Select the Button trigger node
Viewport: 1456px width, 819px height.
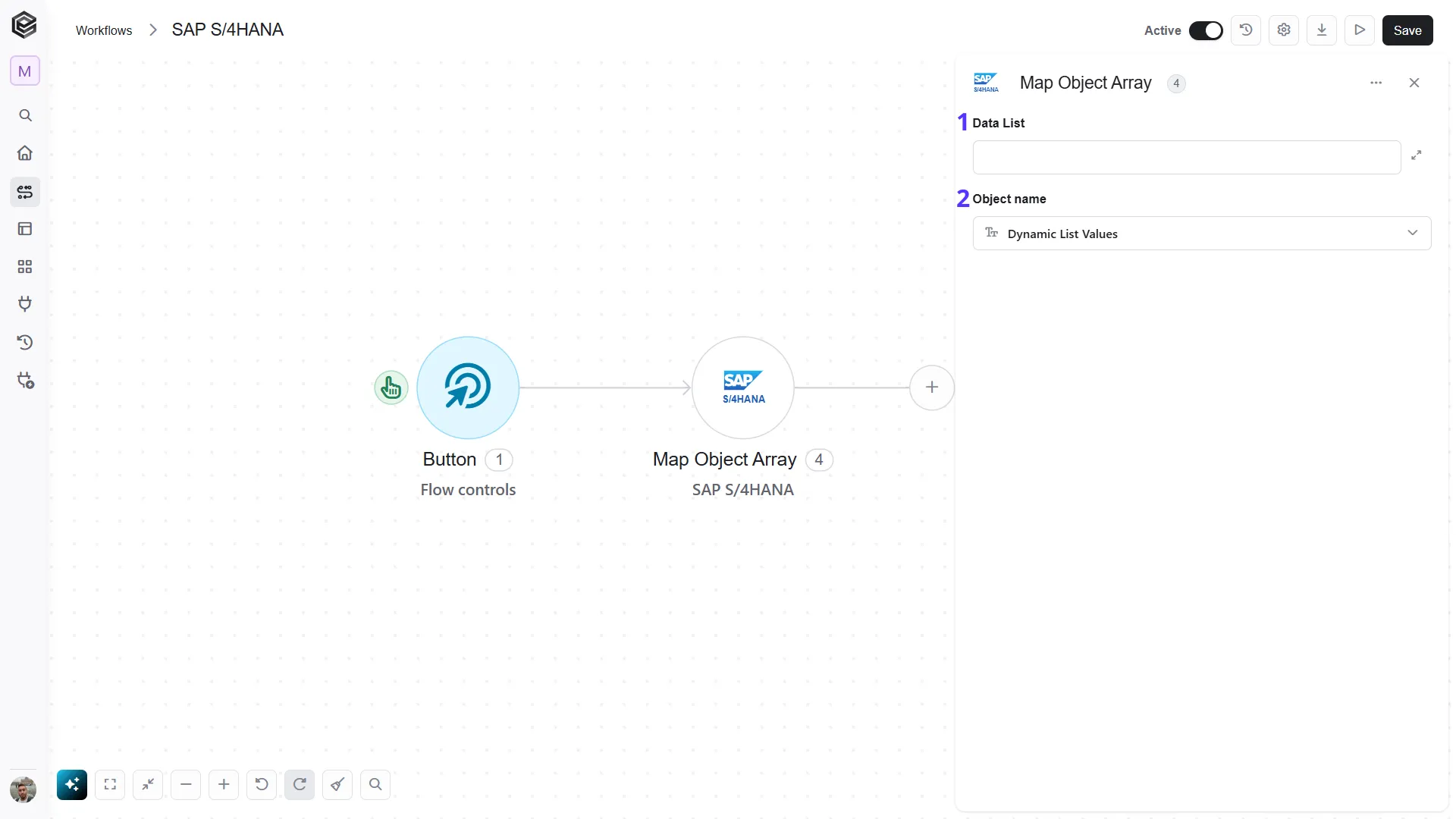point(468,388)
